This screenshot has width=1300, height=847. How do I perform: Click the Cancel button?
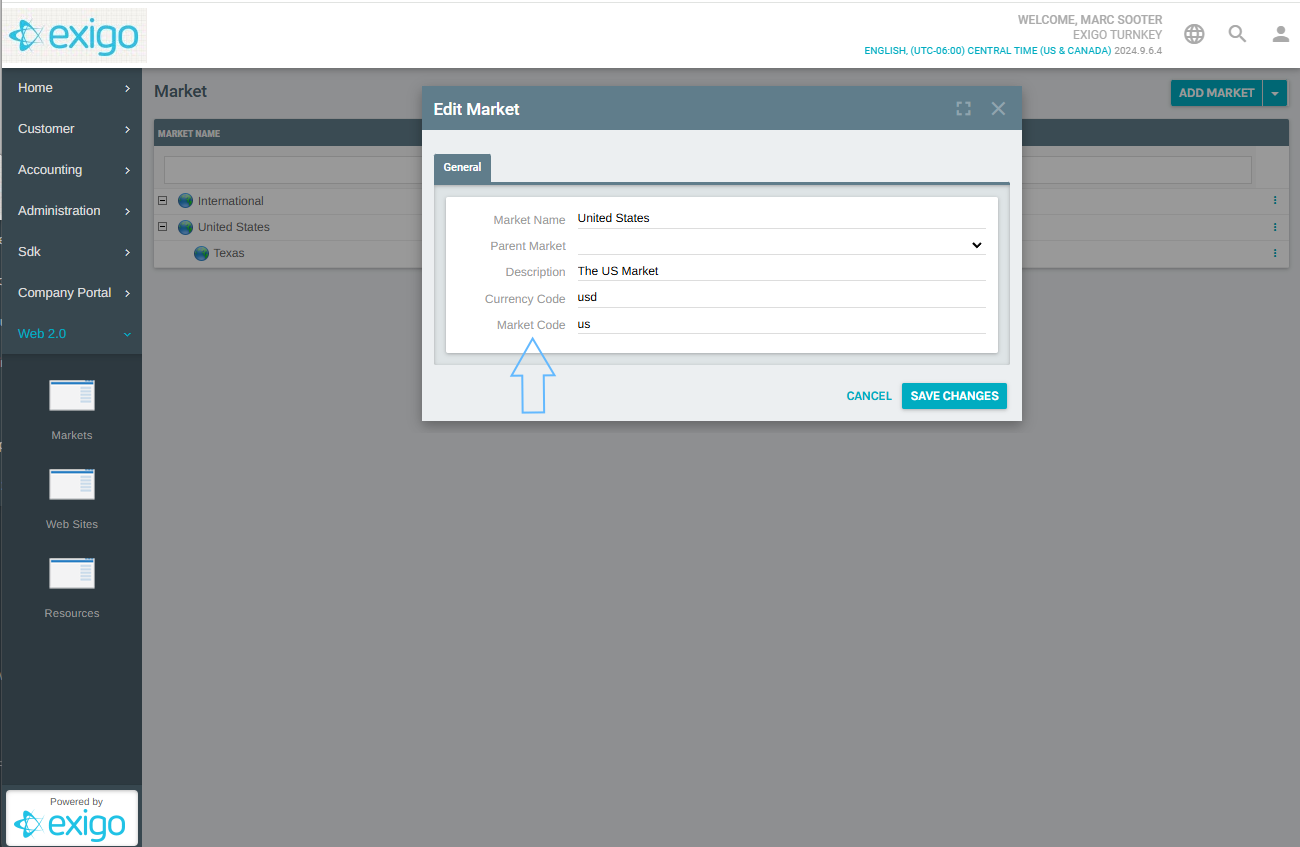[x=868, y=396]
